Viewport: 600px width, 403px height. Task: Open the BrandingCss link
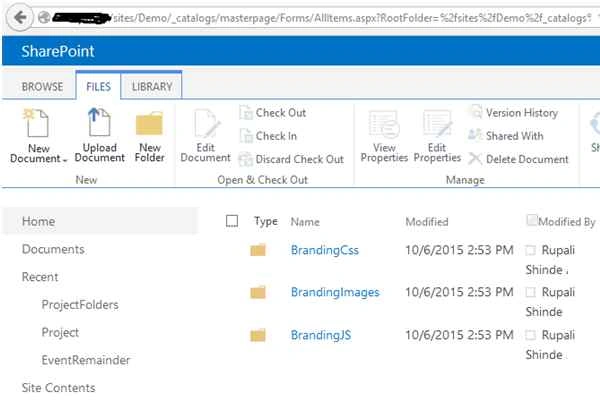coord(325,250)
